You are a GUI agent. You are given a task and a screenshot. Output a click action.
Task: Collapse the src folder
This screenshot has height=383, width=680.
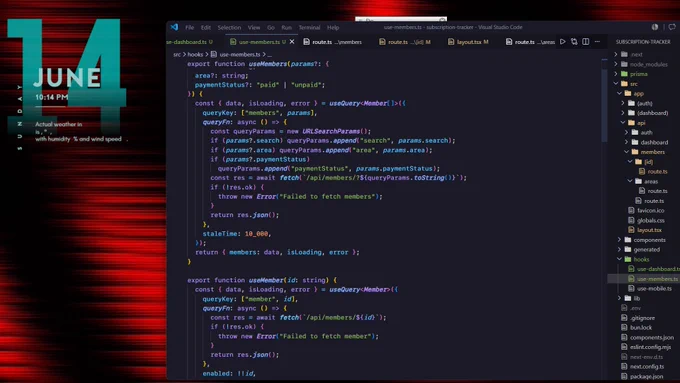[616, 84]
